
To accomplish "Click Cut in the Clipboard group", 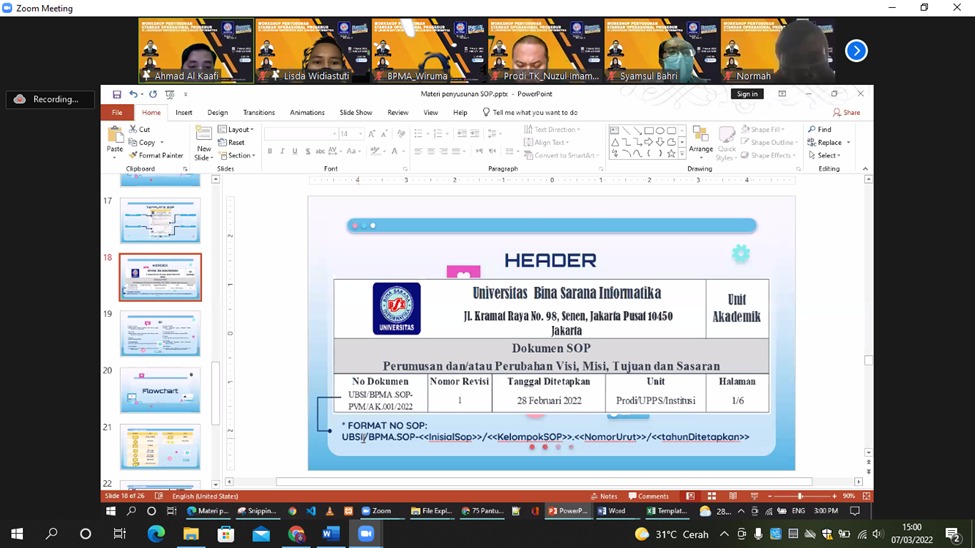I will point(140,129).
